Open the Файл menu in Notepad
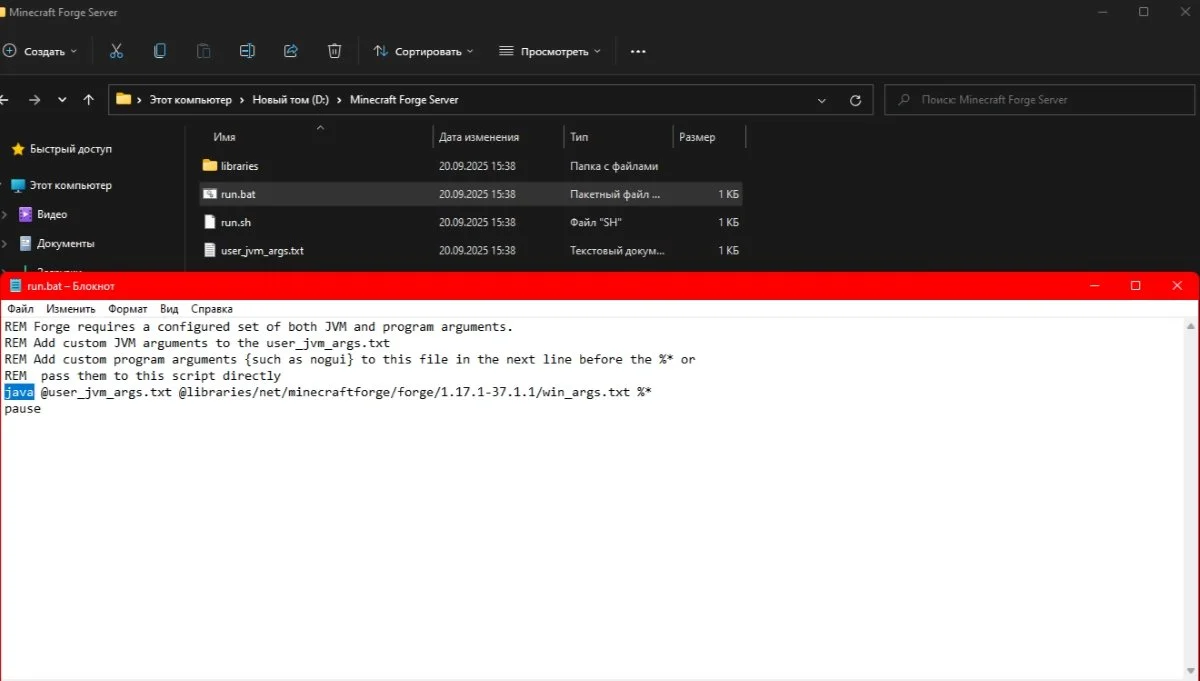This screenshot has height=681, width=1200. (20, 309)
